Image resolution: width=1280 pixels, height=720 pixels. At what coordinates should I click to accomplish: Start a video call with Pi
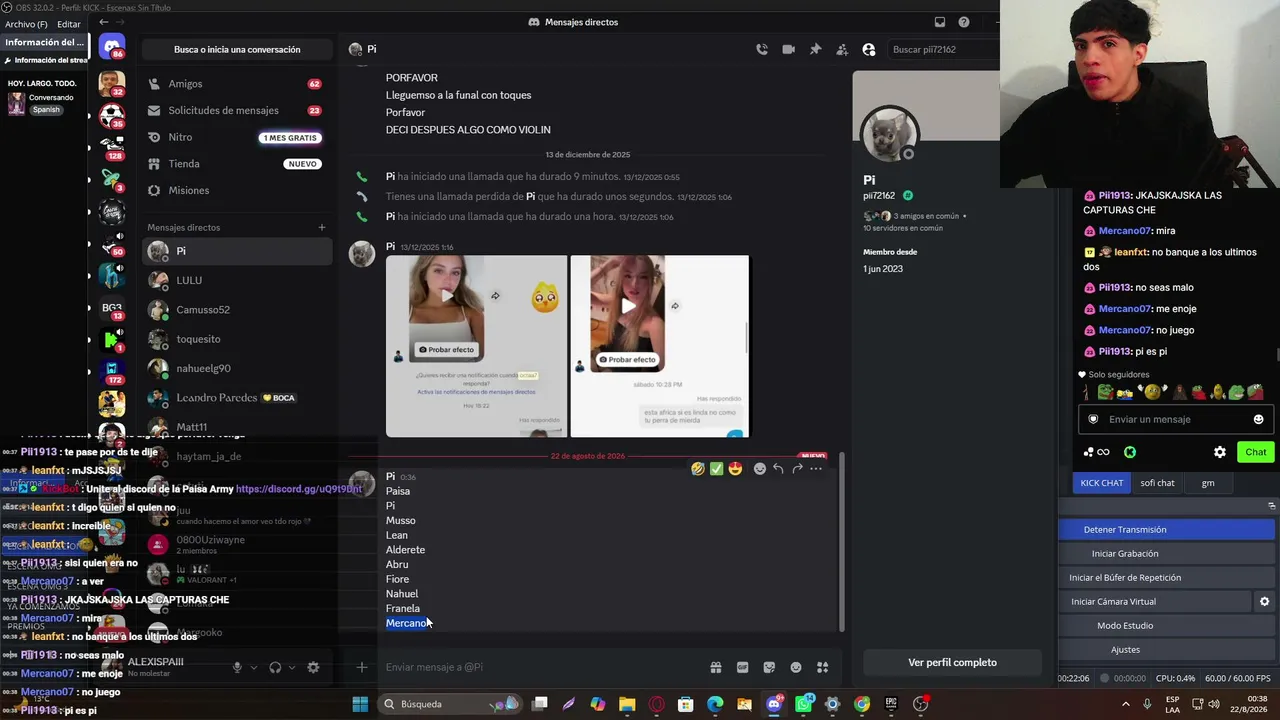[x=788, y=49]
